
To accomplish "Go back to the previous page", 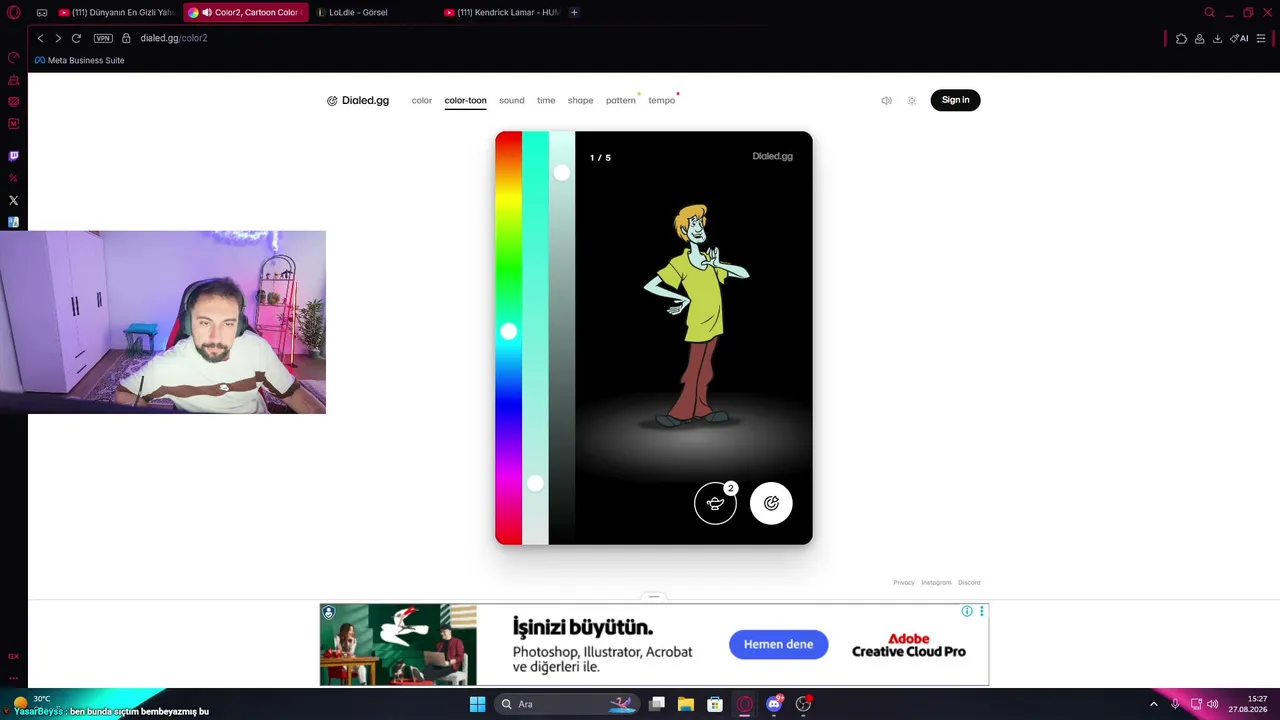I will coord(40,38).
